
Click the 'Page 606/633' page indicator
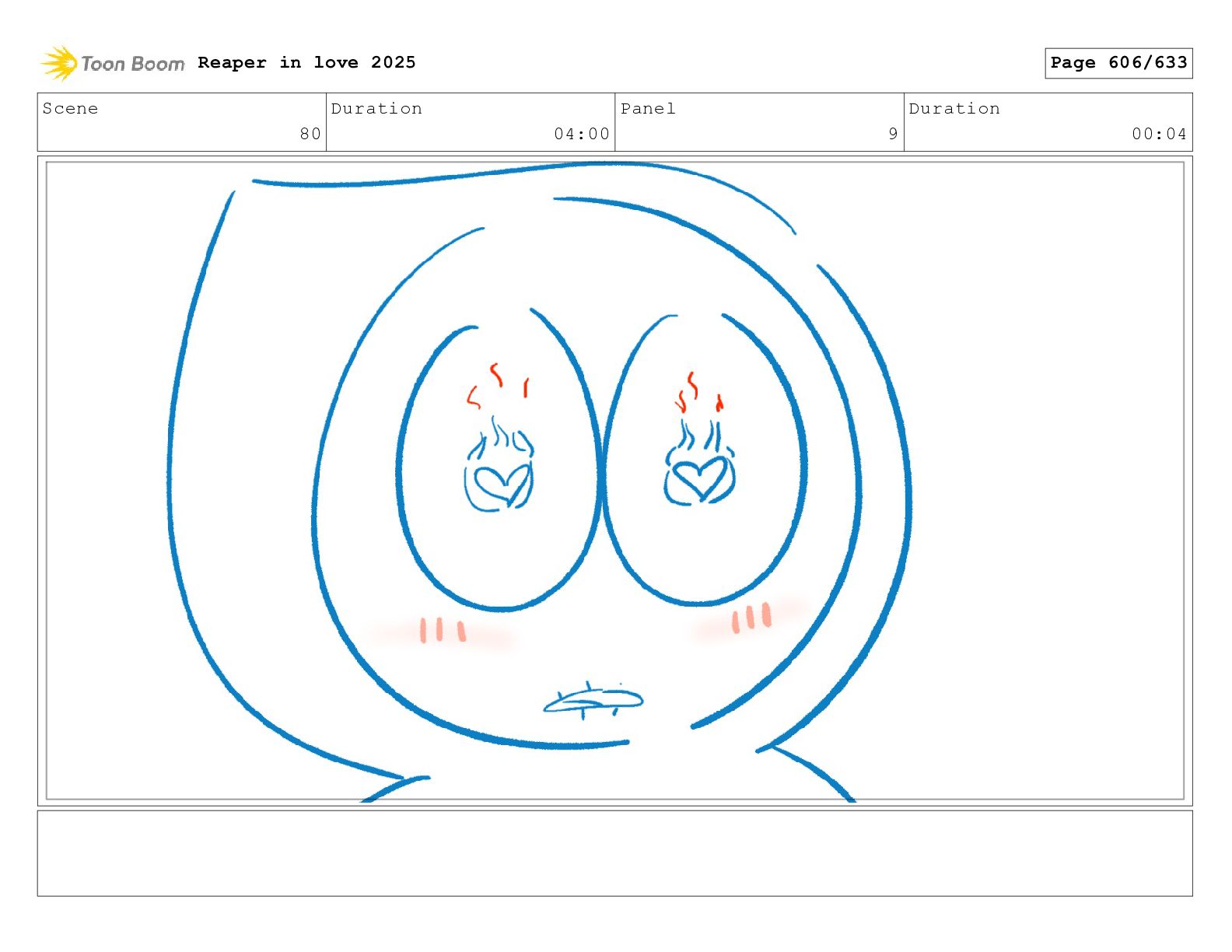1118,63
